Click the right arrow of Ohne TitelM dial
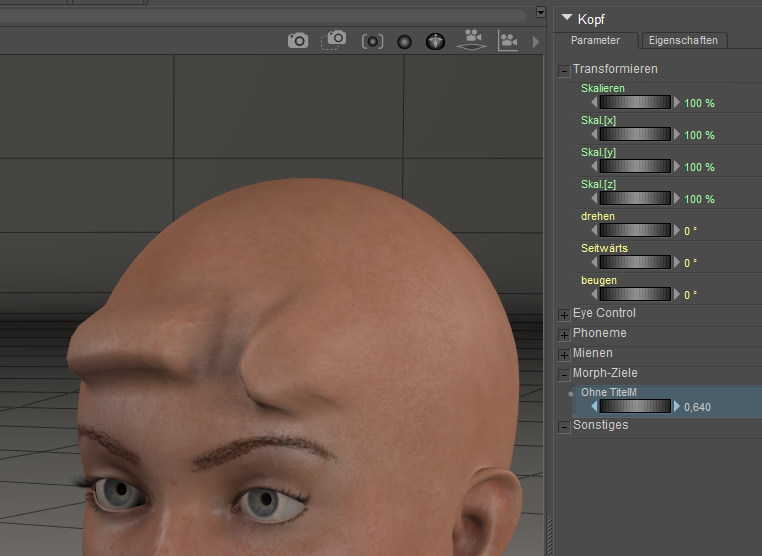Image resolution: width=762 pixels, height=556 pixels. click(676, 406)
